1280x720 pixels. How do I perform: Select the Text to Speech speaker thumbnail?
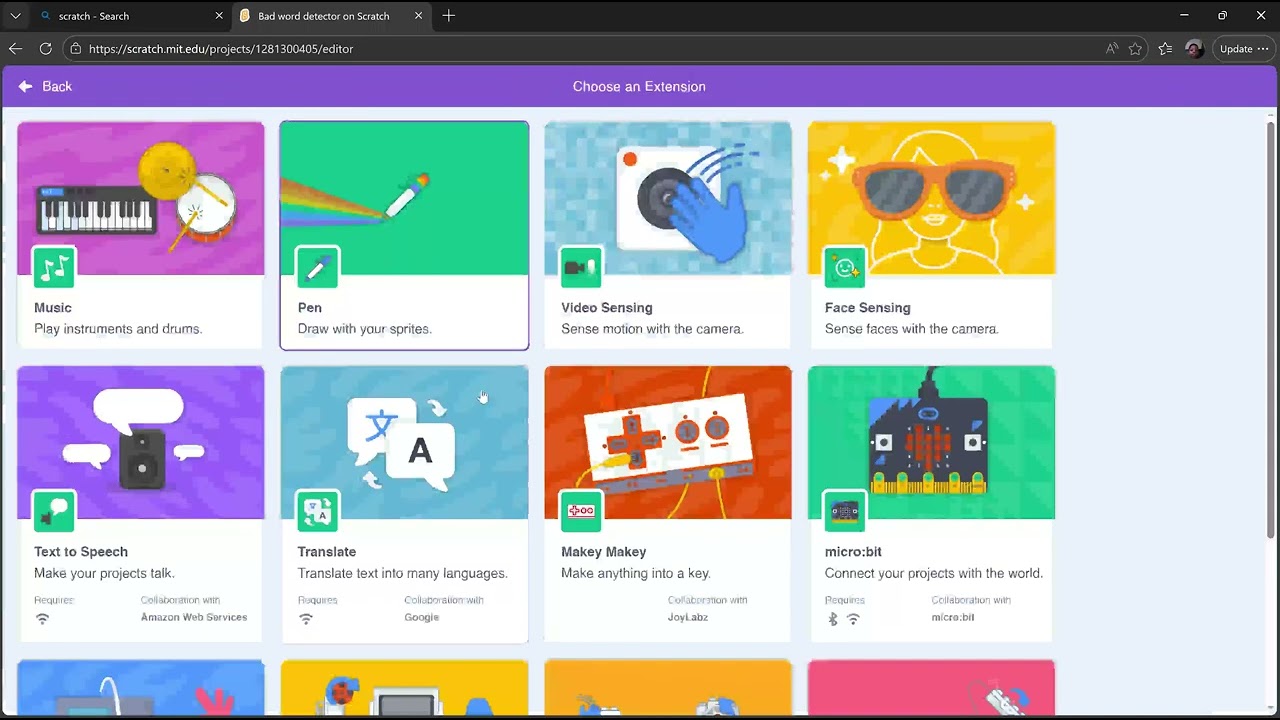coord(141,442)
